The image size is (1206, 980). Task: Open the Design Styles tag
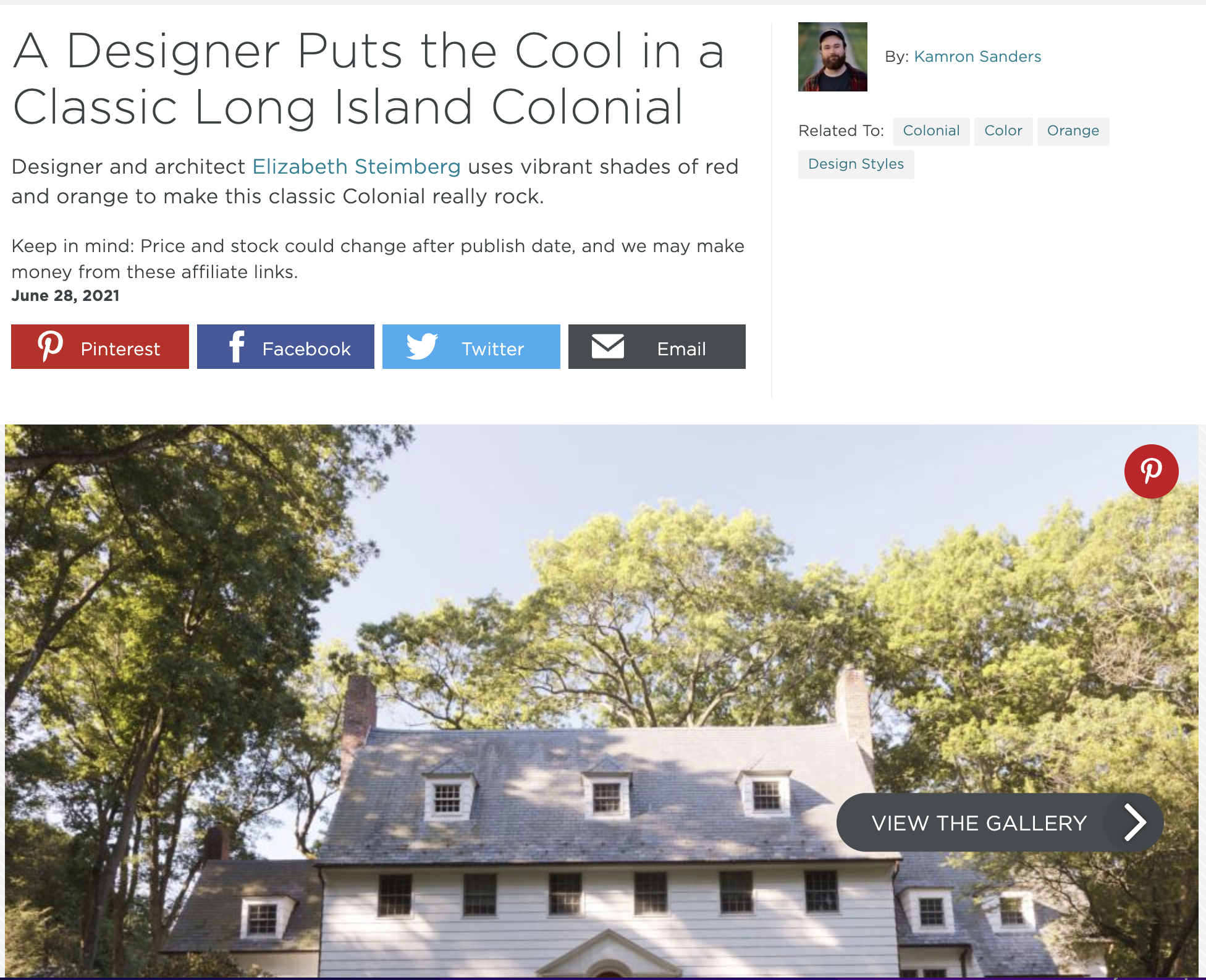click(x=856, y=164)
